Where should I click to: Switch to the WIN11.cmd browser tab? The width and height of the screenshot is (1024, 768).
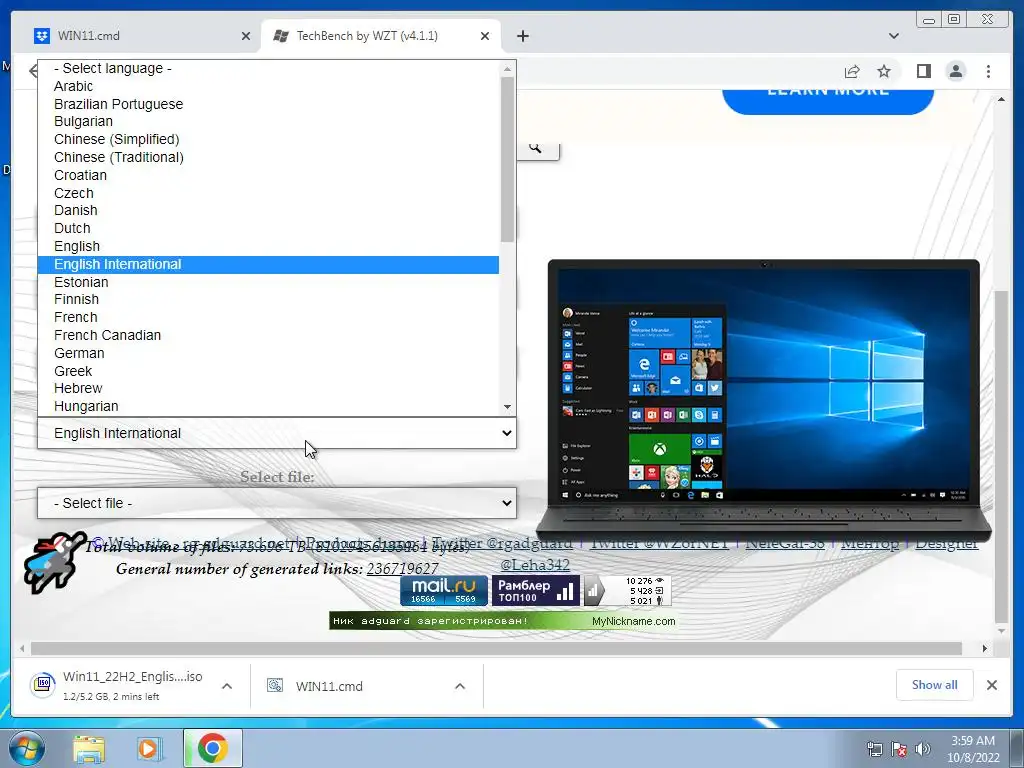tap(140, 36)
